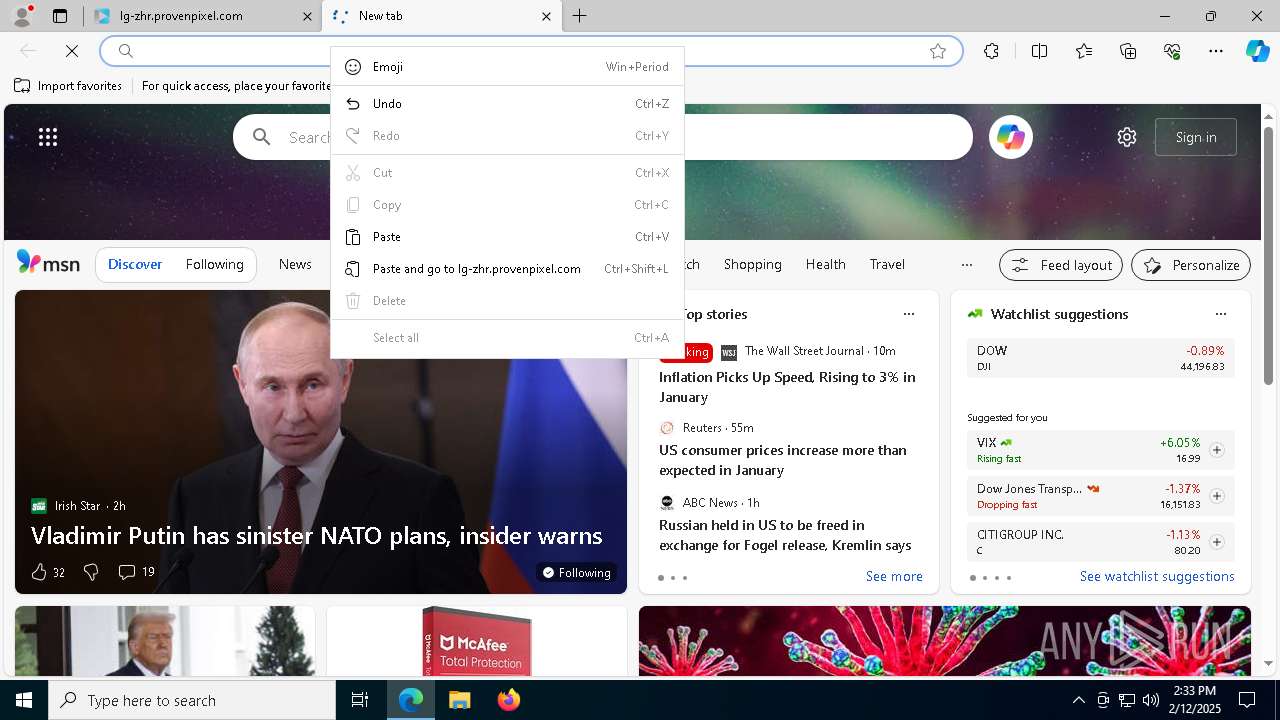The height and width of the screenshot is (720, 1280).
Task: Open Watchlist suggestions more options ellipsis
Action: pyautogui.click(x=1221, y=314)
